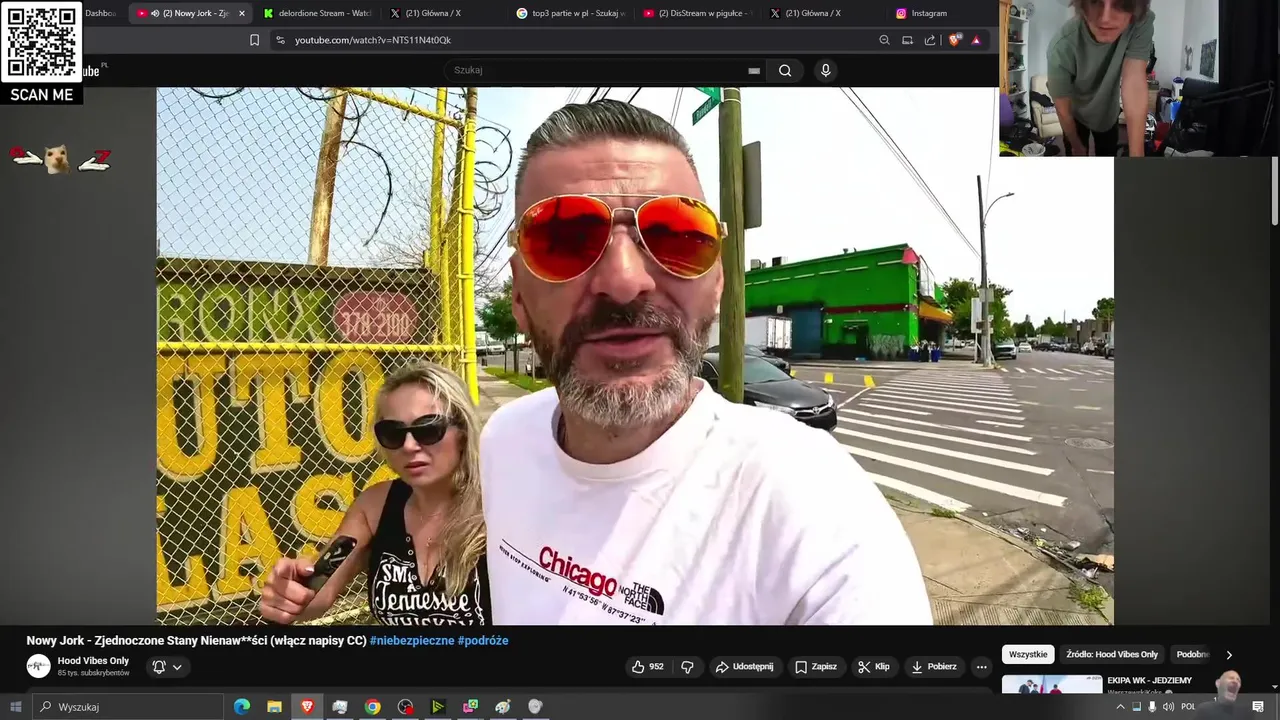
Task: Open the Hood Vibes Only channel name
Action: (93, 661)
